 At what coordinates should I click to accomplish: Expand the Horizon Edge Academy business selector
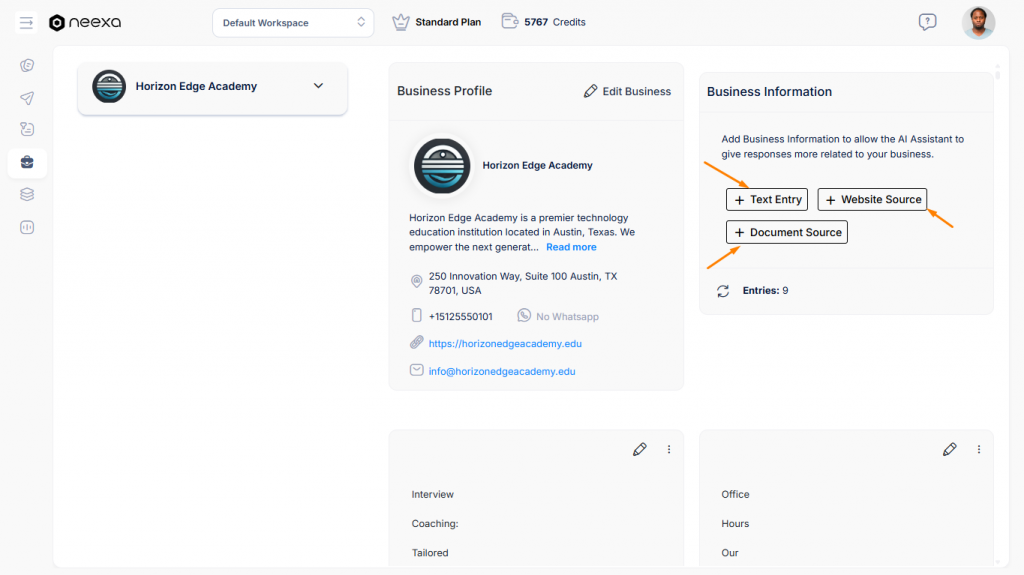tap(318, 86)
